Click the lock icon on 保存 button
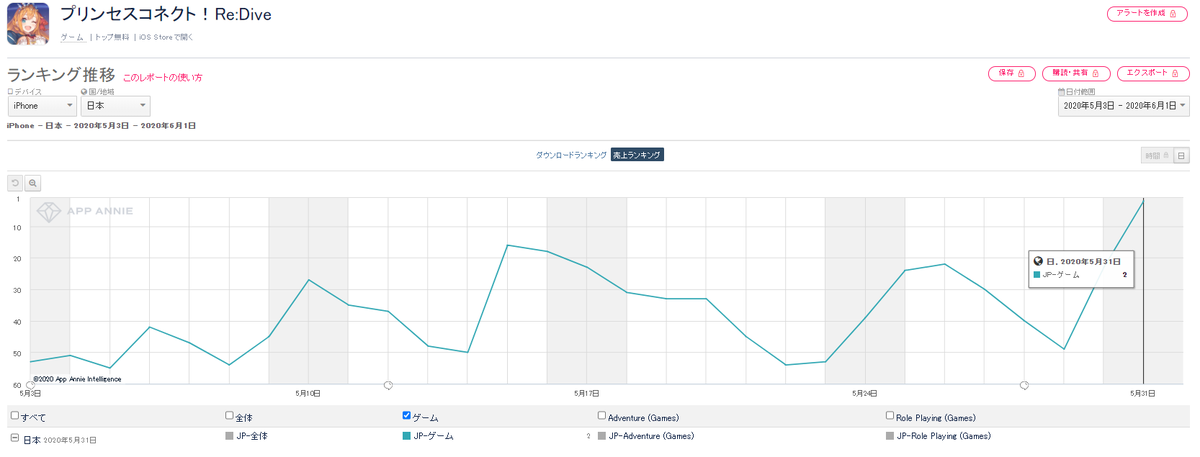The image size is (1200, 457). [x=1021, y=73]
